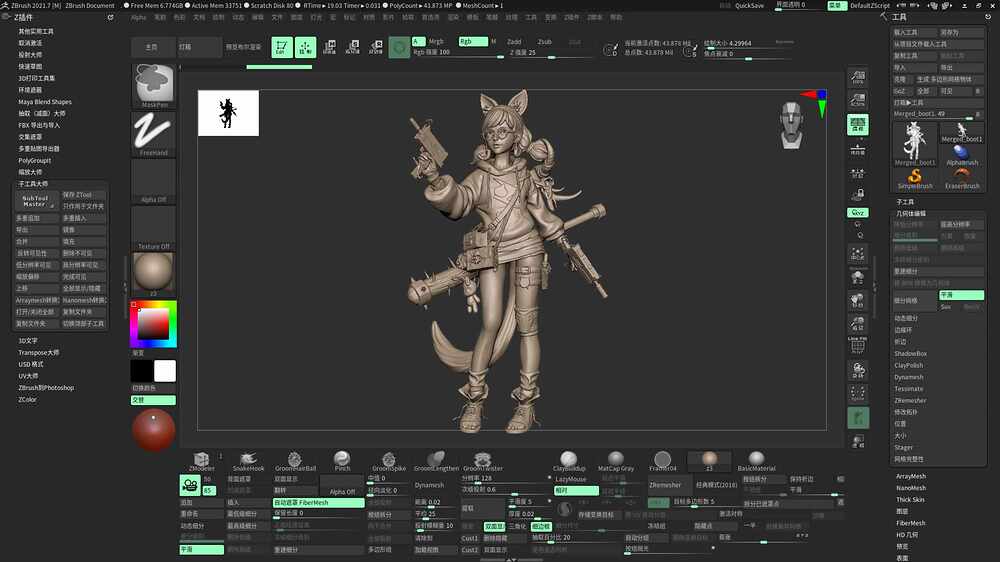Toggle the A channel button

418,41
